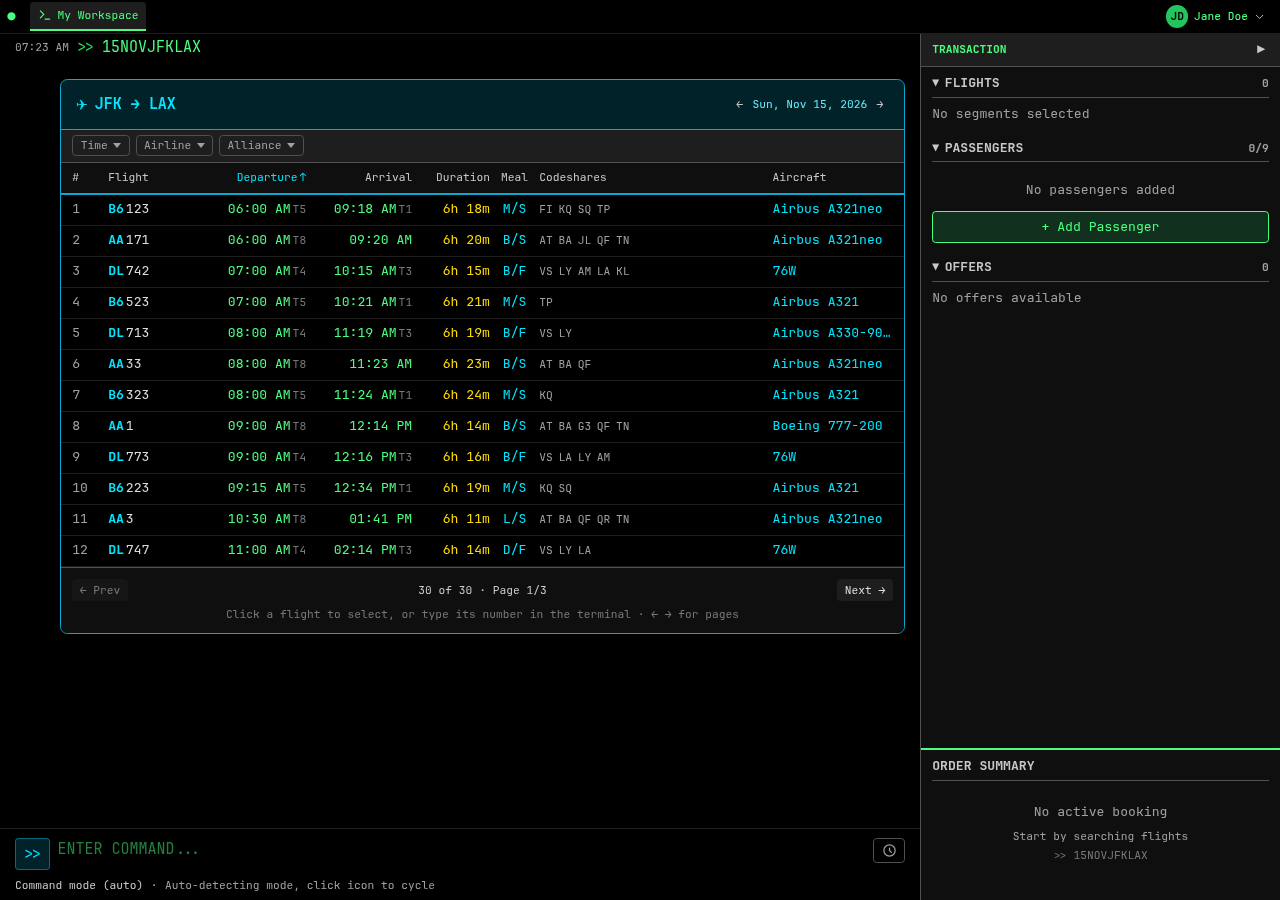Click the terminal icon in My Workspace tab

45,15
